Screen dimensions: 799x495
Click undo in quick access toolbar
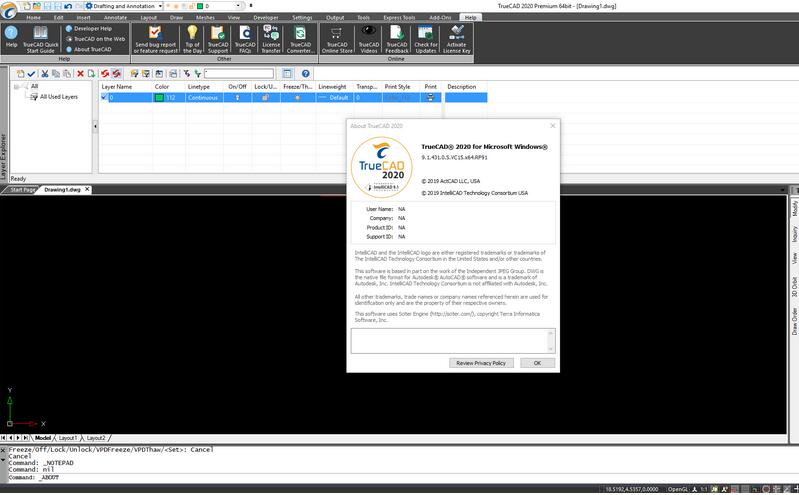pyautogui.click(x=68, y=6)
